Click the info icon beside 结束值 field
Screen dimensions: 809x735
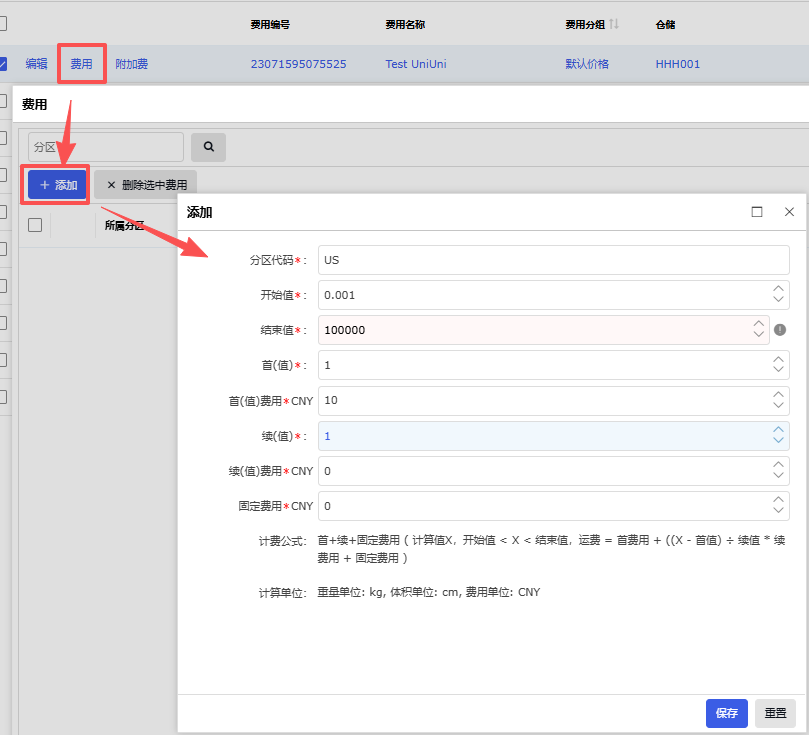pyautogui.click(x=780, y=329)
